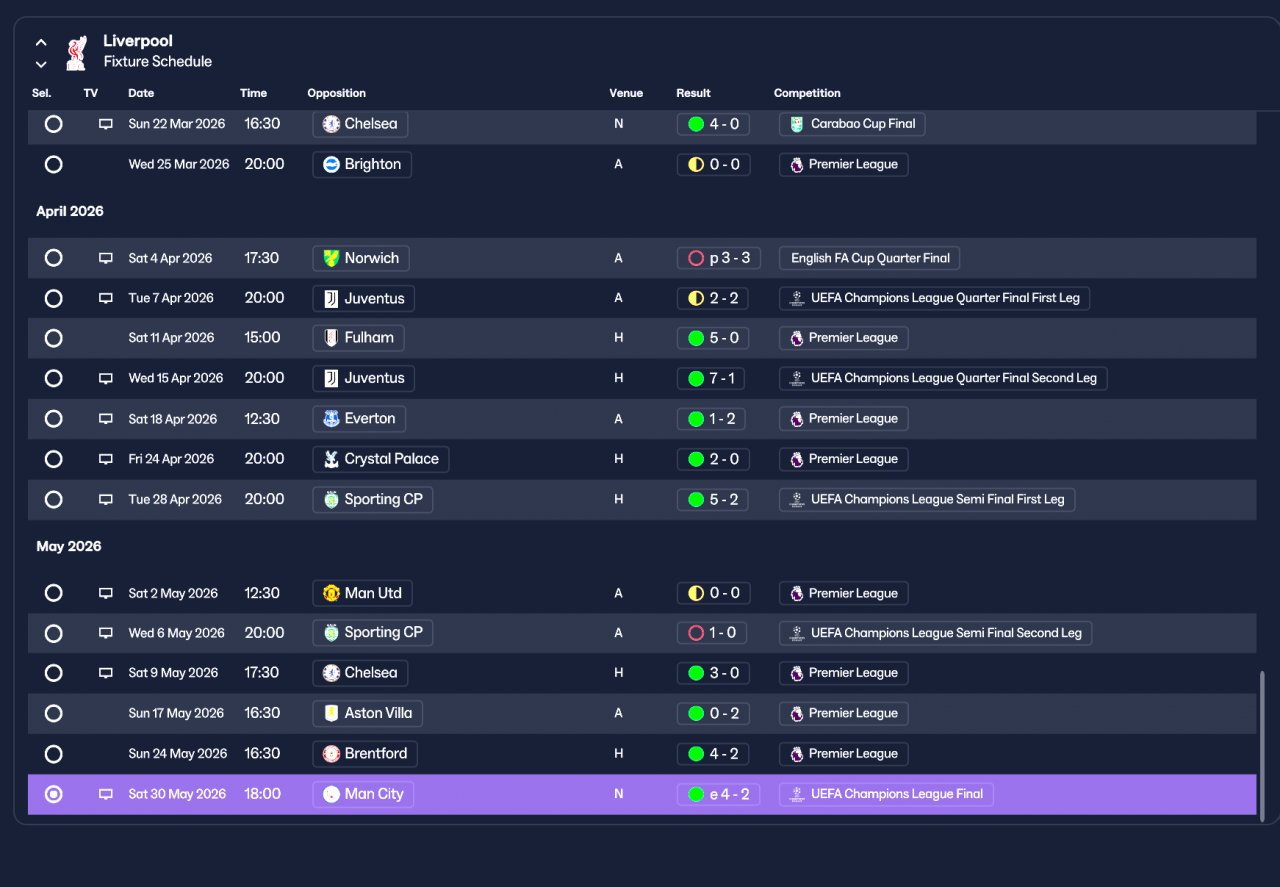Click the Result column header
Screen dimensions: 1280x887
pyautogui.click(x=693, y=93)
